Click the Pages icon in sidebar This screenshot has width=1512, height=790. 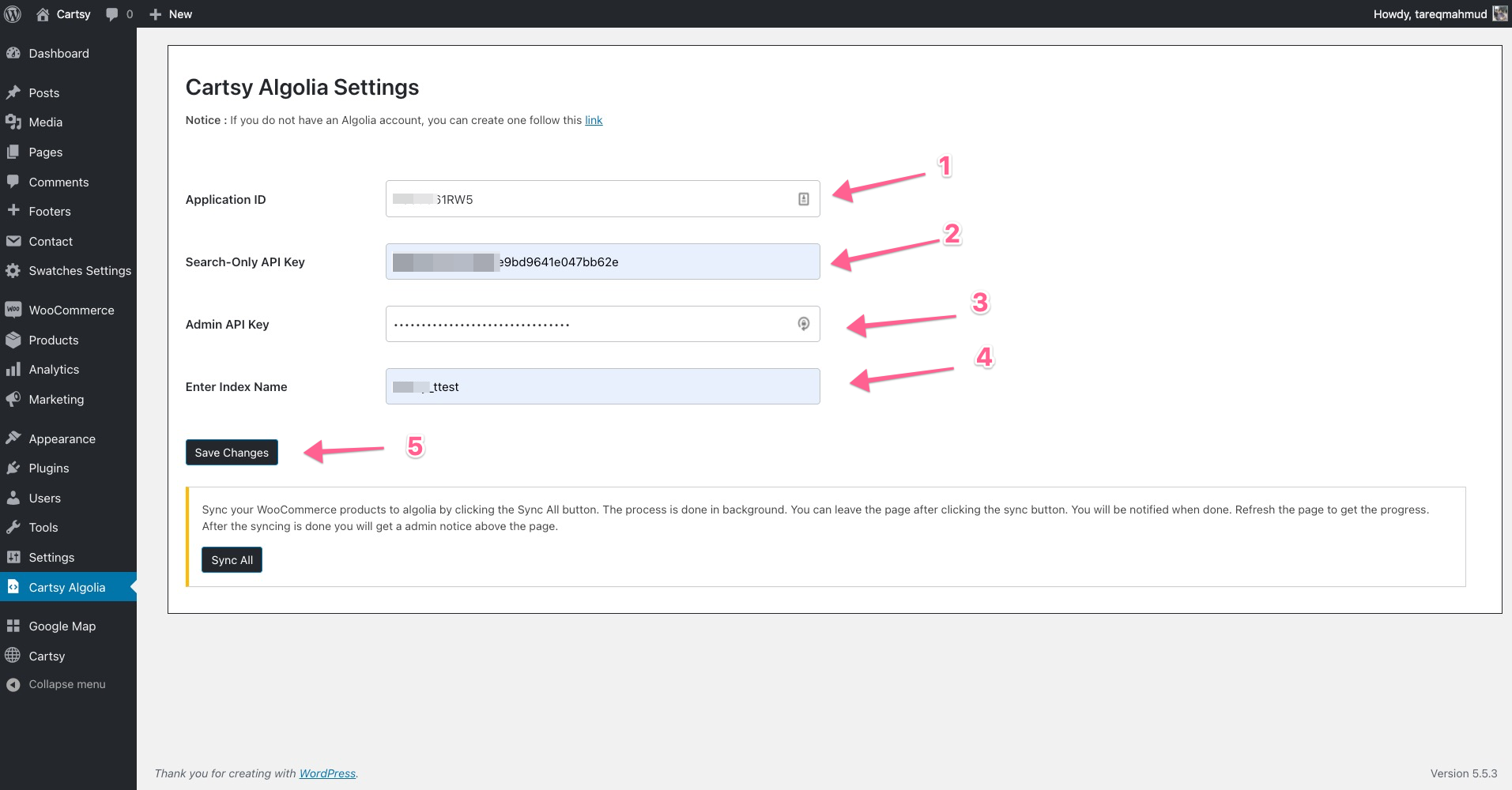pyautogui.click(x=13, y=152)
